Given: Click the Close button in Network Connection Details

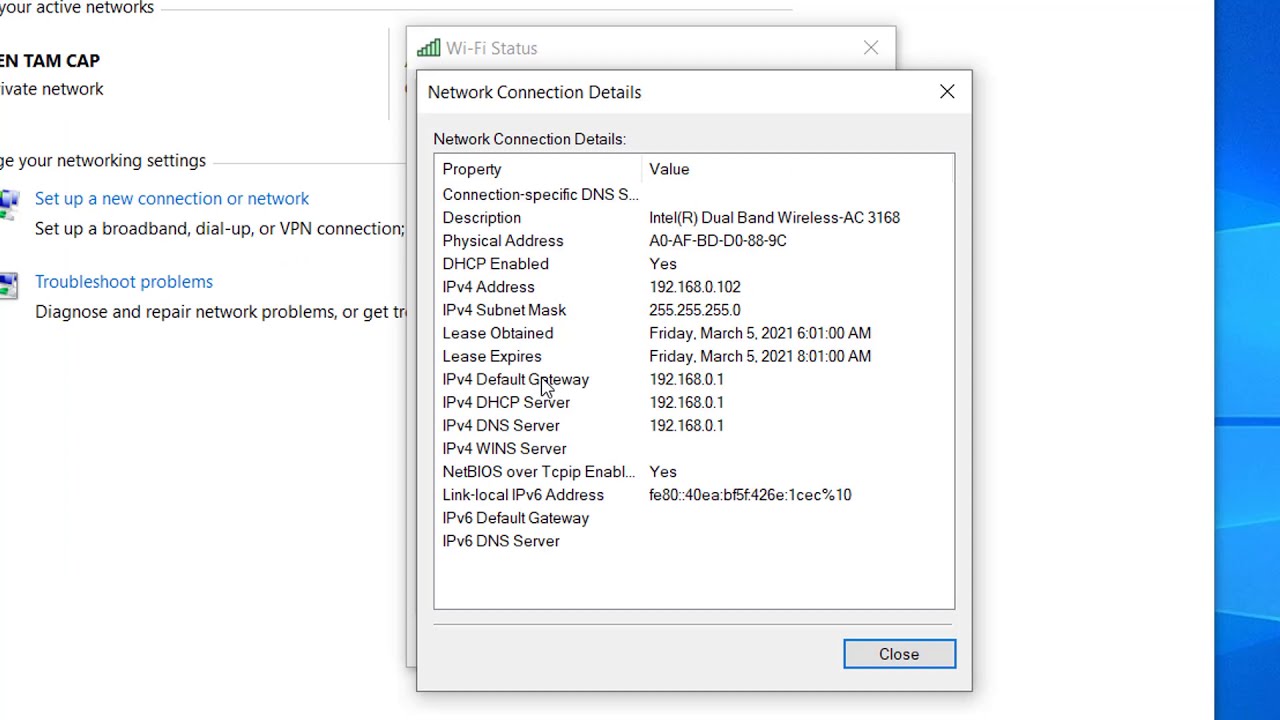Looking at the screenshot, I should pyautogui.click(x=899, y=654).
